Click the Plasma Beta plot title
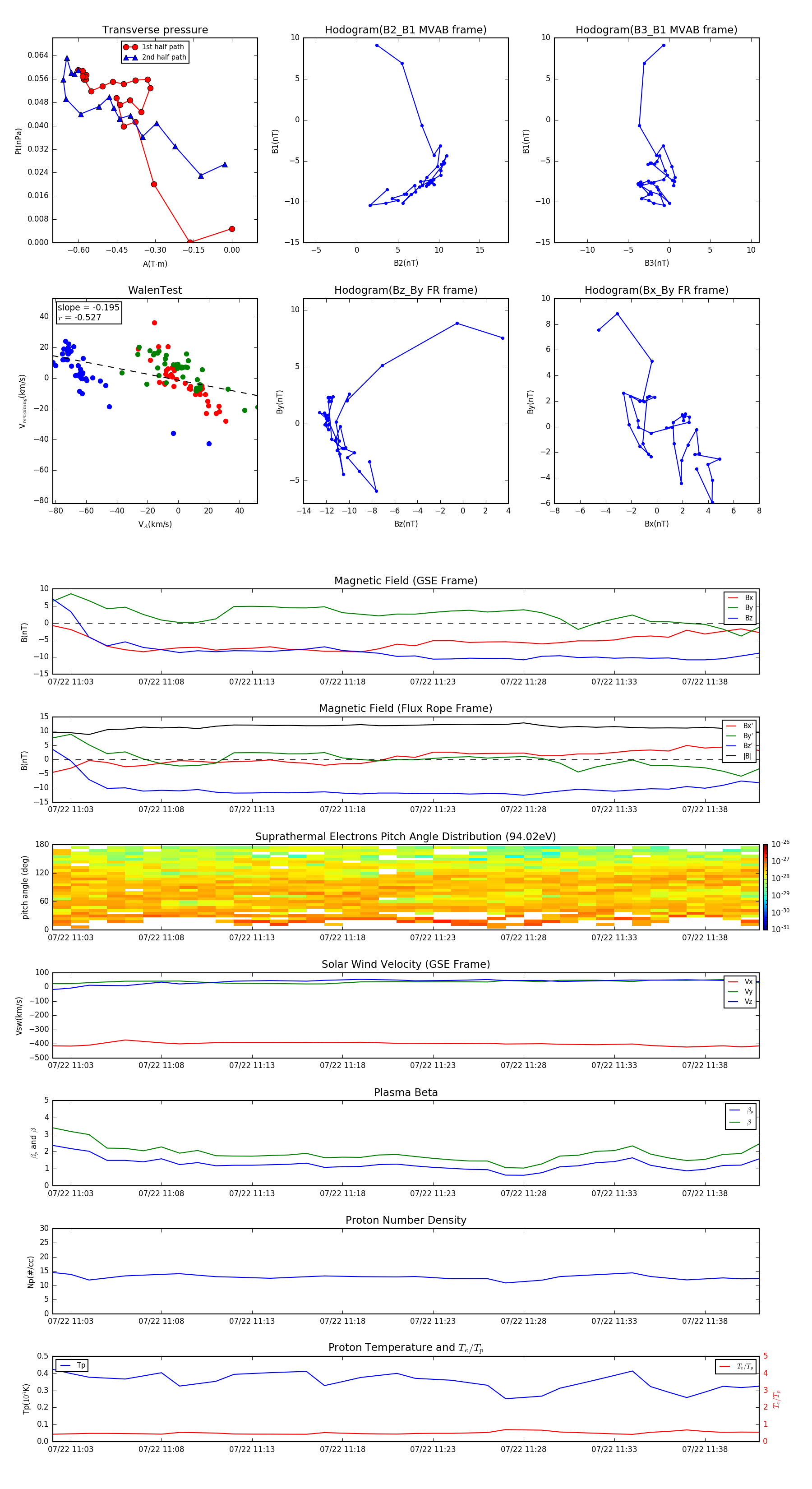This screenshot has height=1489, width=812. pos(406,1092)
